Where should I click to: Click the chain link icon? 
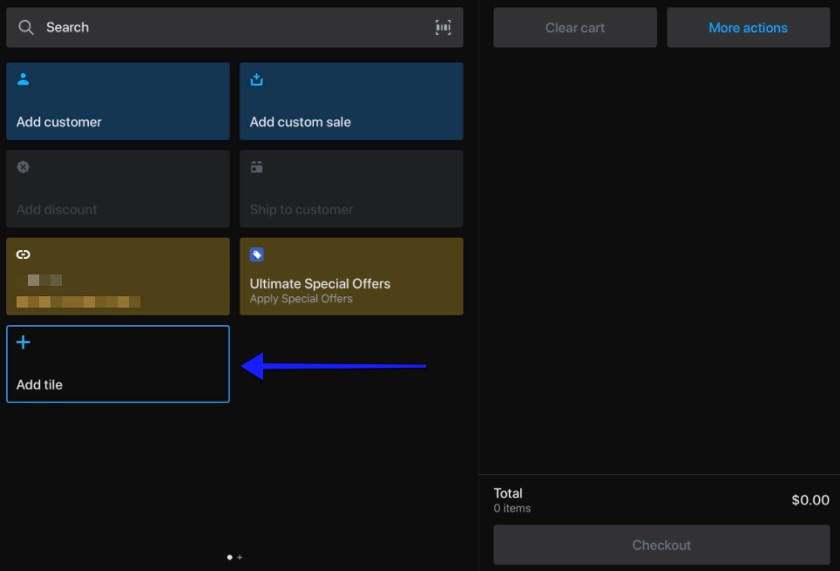click(x=23, y=254)
